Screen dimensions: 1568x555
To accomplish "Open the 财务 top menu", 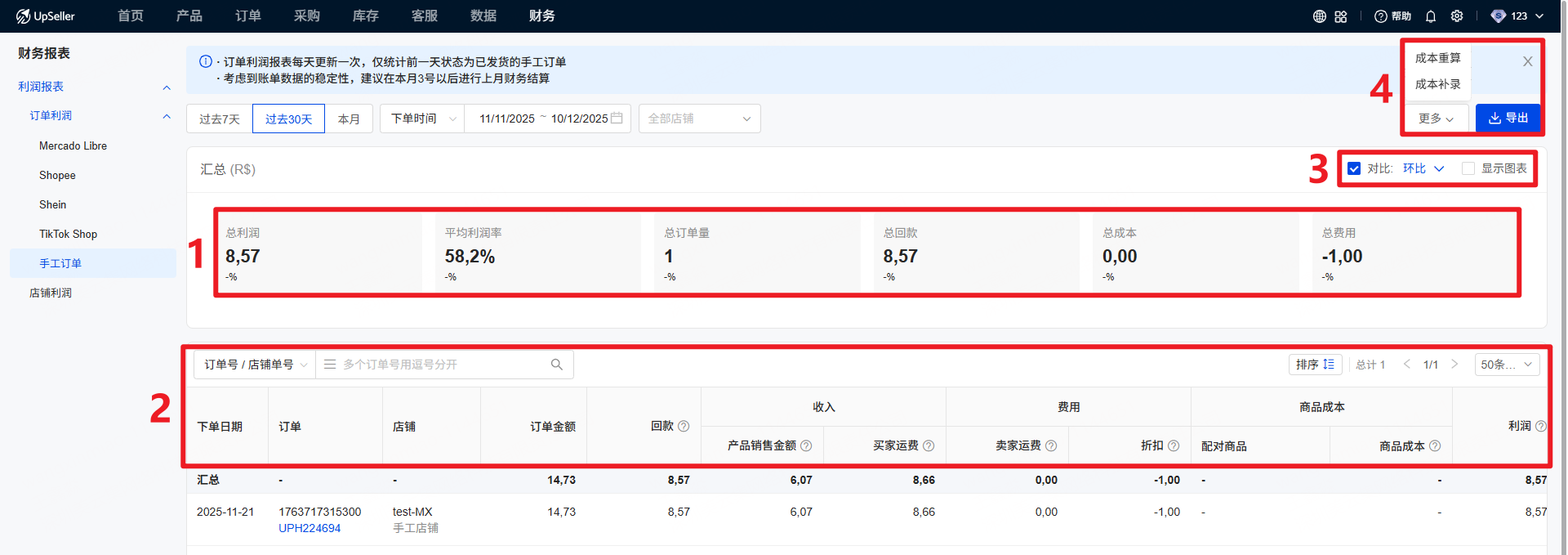I will pyautogui.click(x=541, y=16).
